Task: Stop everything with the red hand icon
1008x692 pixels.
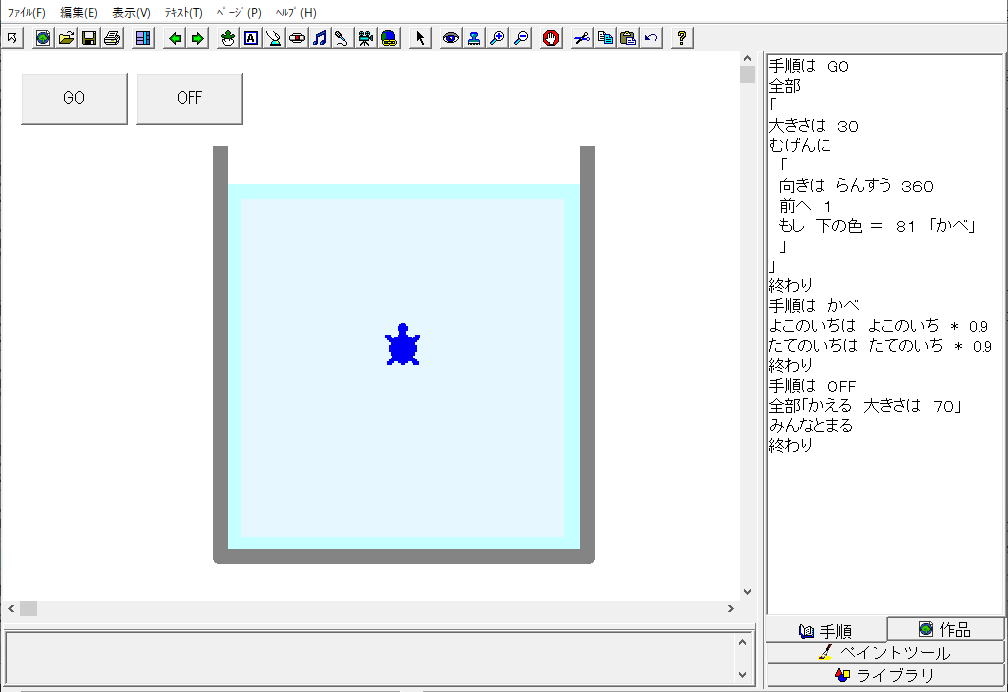Action: coord(551,38)
